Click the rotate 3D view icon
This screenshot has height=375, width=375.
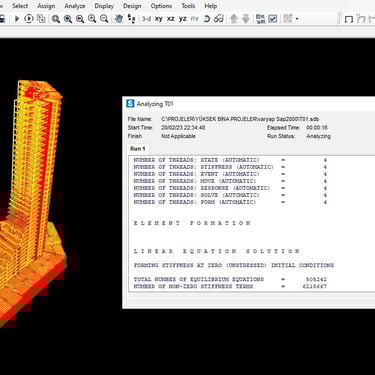pyautogui.click(x=207, y=19)
